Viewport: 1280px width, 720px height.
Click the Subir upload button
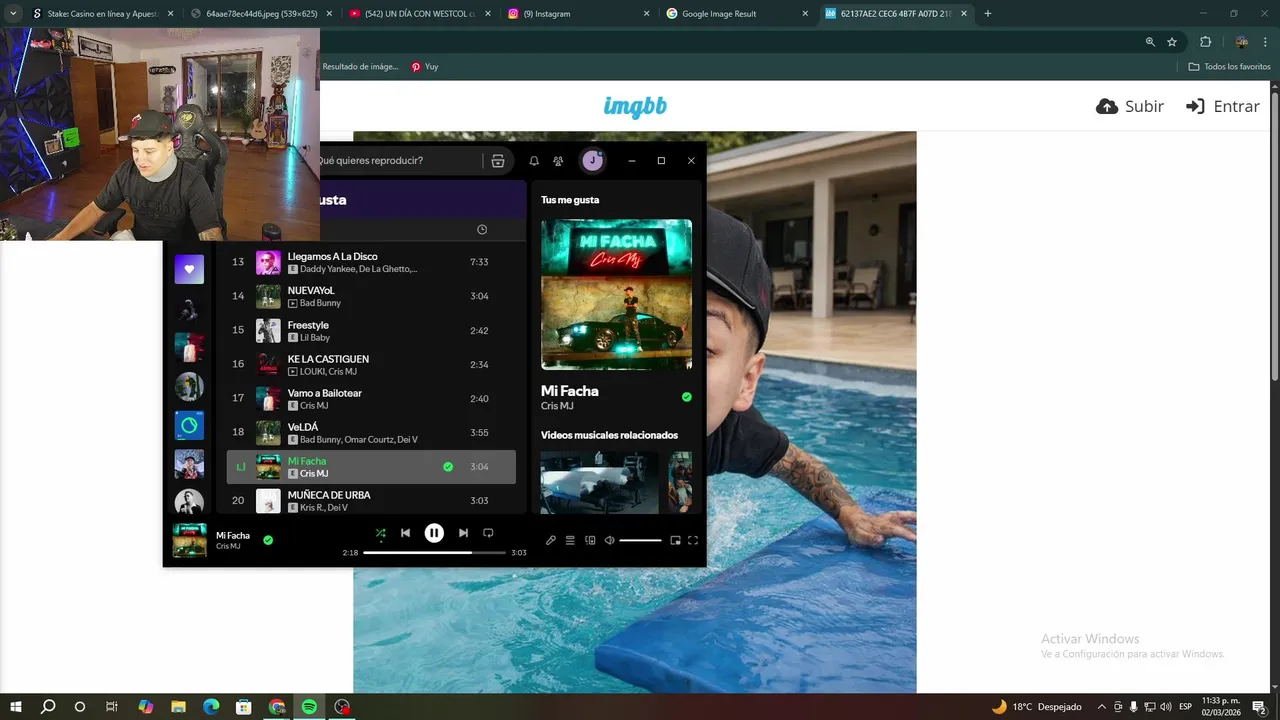point(1130,106)
